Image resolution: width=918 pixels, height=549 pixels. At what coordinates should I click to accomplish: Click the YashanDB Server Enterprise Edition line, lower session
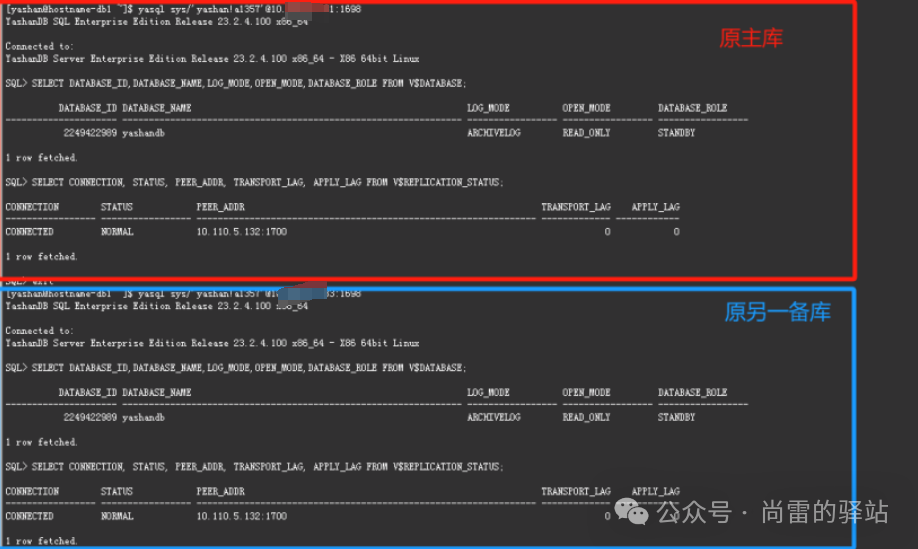pyautogui.click(x=212, y=343)
